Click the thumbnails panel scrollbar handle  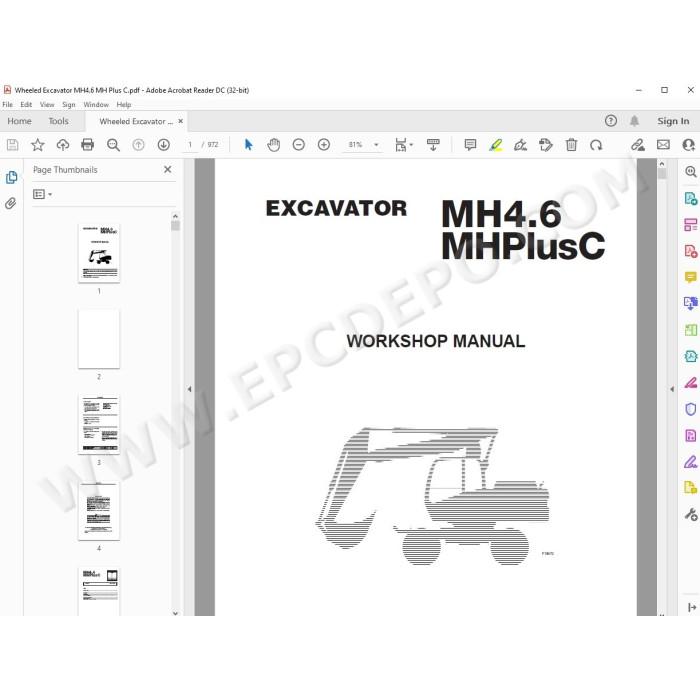click(175, 225)
